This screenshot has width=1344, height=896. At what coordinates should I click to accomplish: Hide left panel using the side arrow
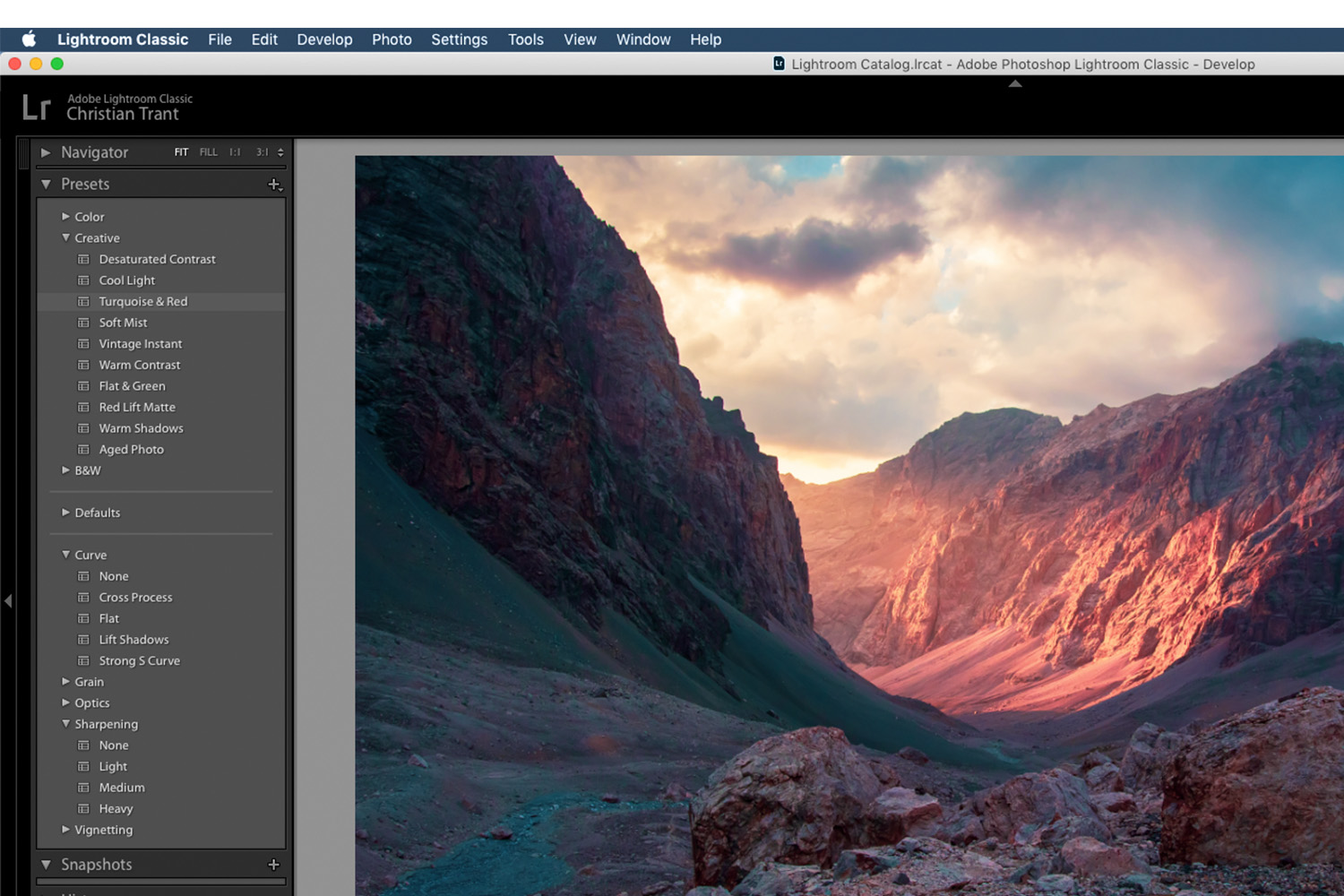click(8, 601)
